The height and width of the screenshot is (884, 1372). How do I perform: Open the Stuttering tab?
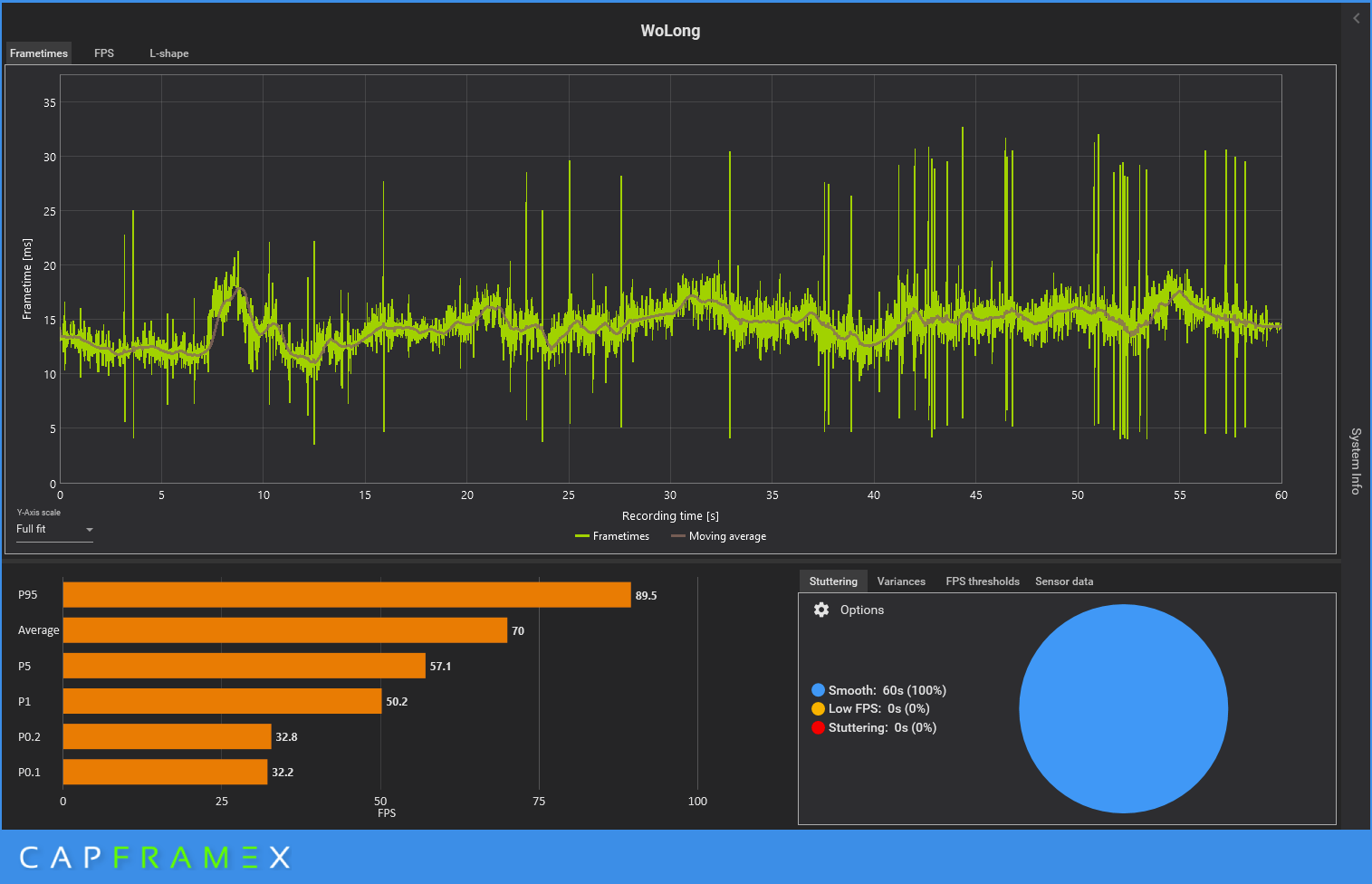tap(833, 581)
